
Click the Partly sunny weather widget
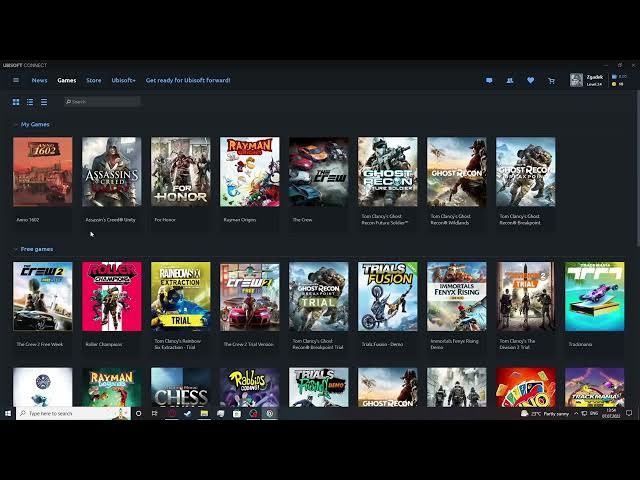pos(545,413)
